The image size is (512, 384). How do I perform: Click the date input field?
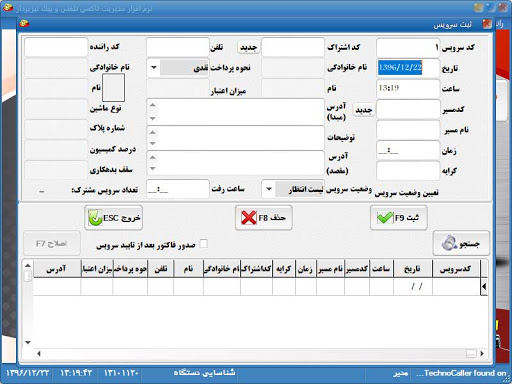click(408, 68)
